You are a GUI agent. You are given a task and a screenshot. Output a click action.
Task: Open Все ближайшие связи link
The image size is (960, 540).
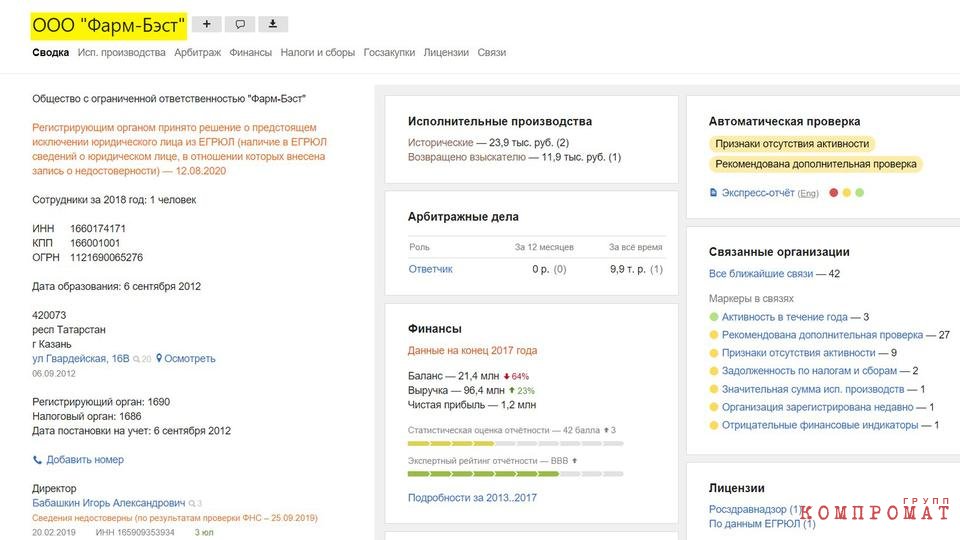pos(761,274)
